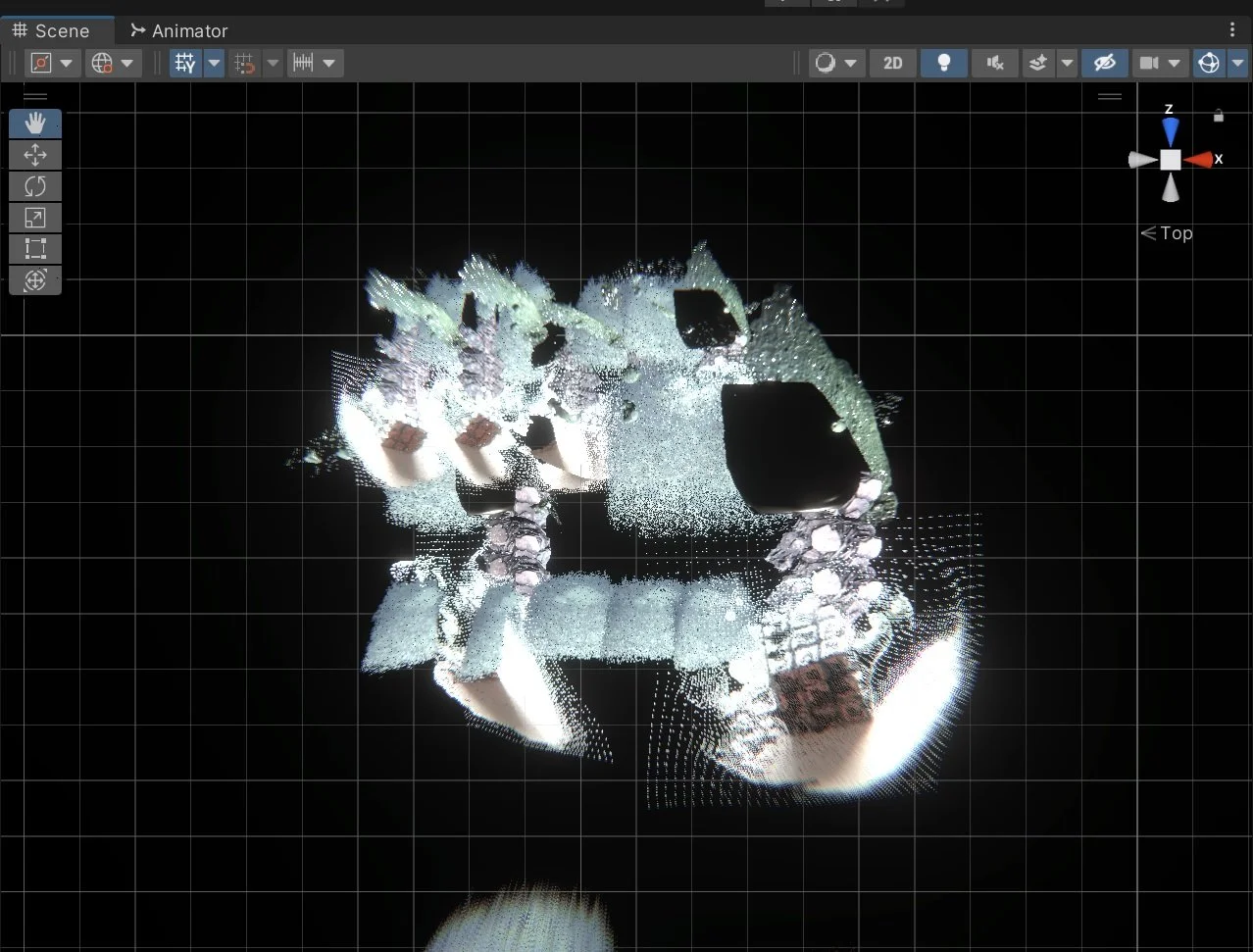Image resolution: width=1253 pixels, height=952 pixels.
Task: Click the red X axis cone on the gizmo
Action: coord(1198,159)
